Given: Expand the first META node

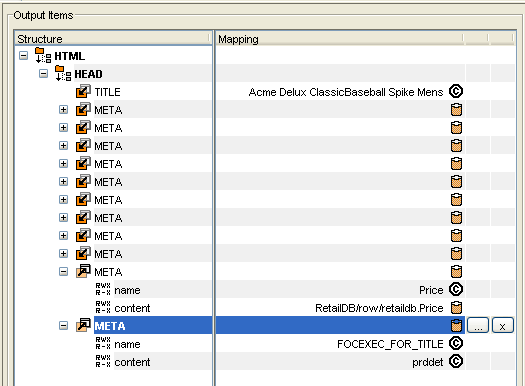Looking at the screenshot, I should pyautogui.click(x=63, y=109).
